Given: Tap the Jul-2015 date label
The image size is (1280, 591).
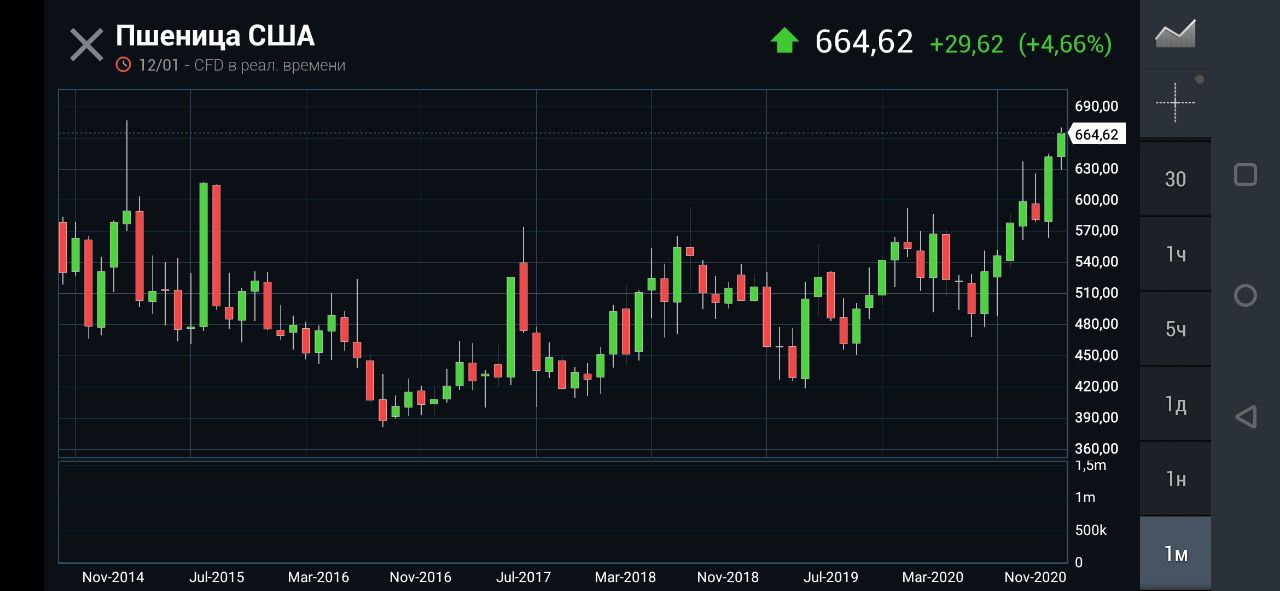Looking at the screenshot, I should pyautogui.click(x=217, y=577).
